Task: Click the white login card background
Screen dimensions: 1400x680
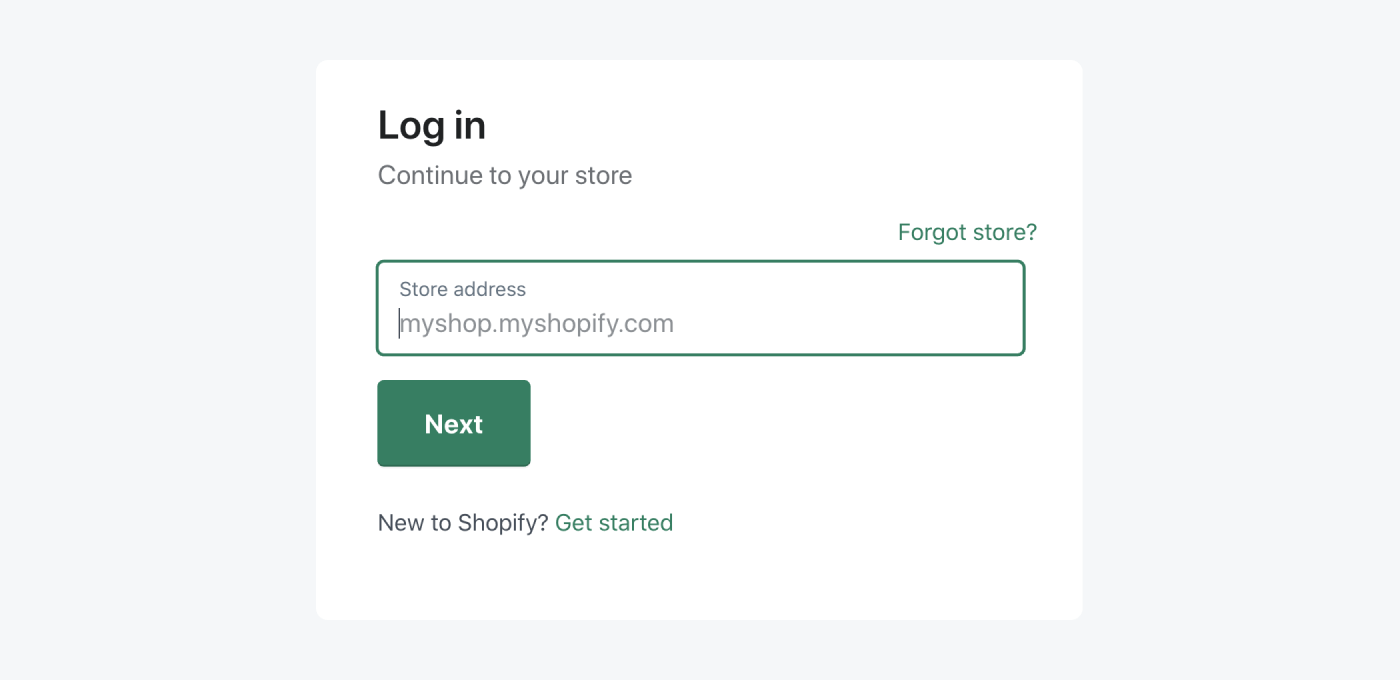Action: click(700, 580)
